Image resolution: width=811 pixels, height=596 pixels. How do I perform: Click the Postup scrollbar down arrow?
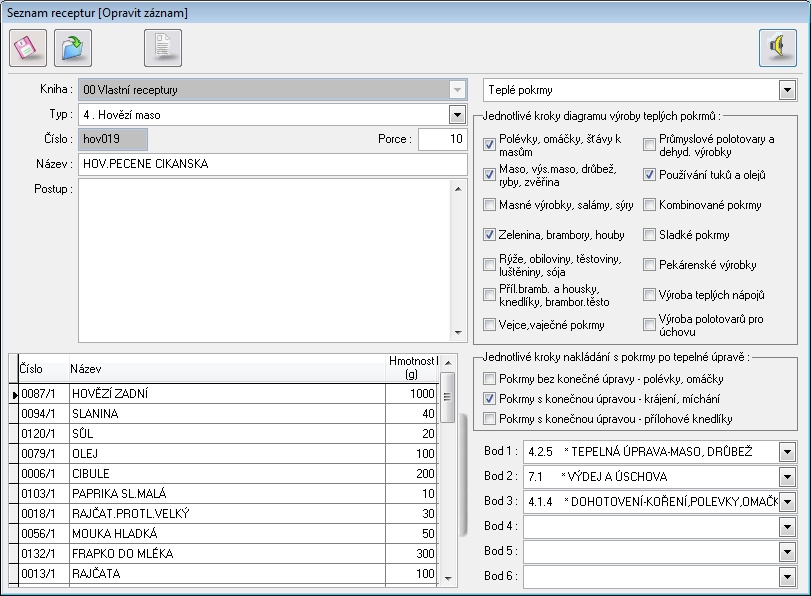tap(458, 333)
